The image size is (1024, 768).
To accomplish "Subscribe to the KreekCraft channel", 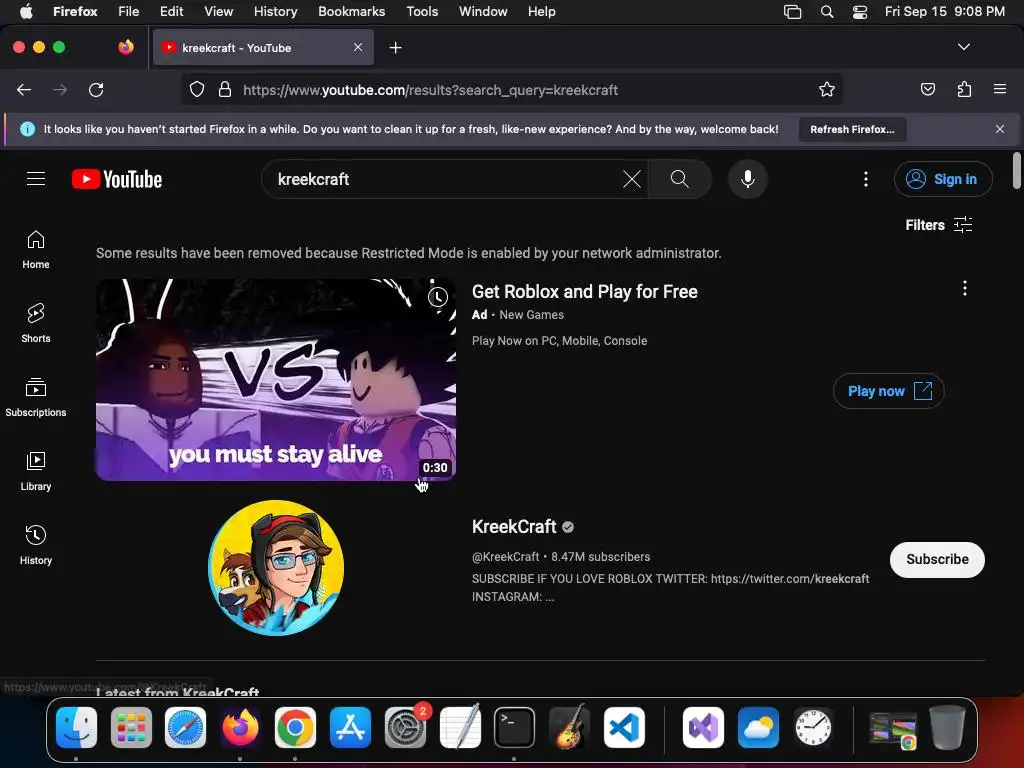I will pos(936,560).
